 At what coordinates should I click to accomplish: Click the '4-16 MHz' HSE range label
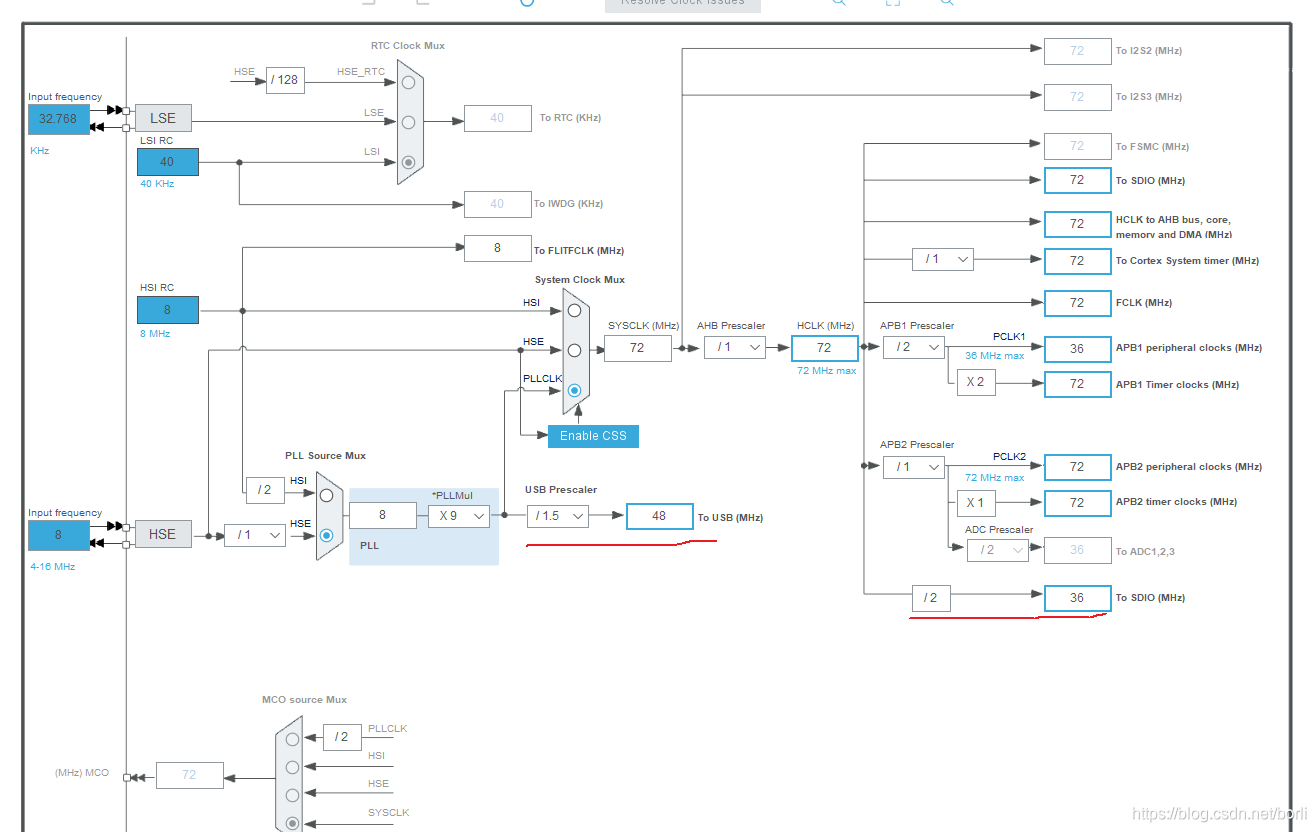click(x=53, y=566)
